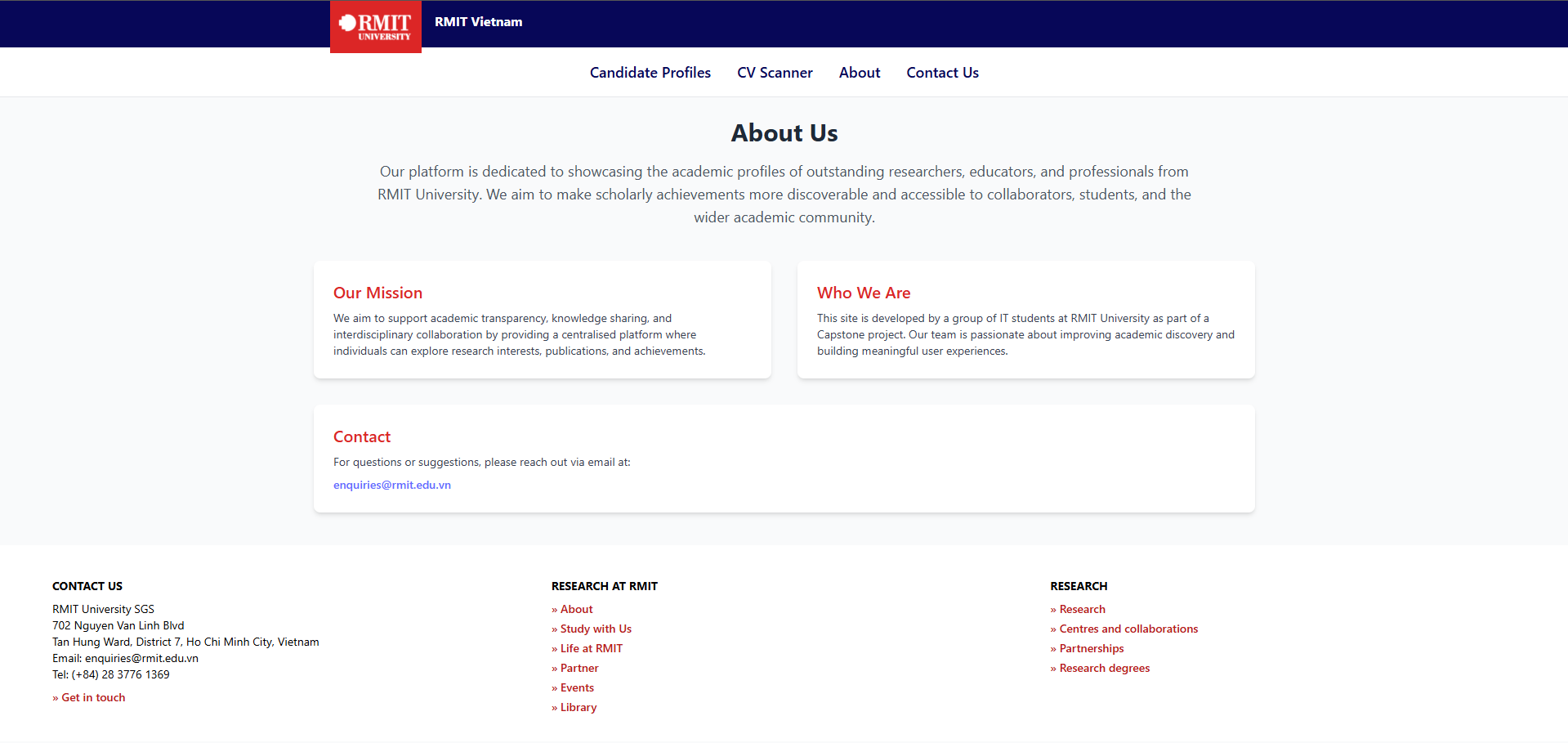This screenshot has width=1568, height=743.
Task: Click the 'We aim to support academic transparency' paragraph
Action: click(520, 334)
